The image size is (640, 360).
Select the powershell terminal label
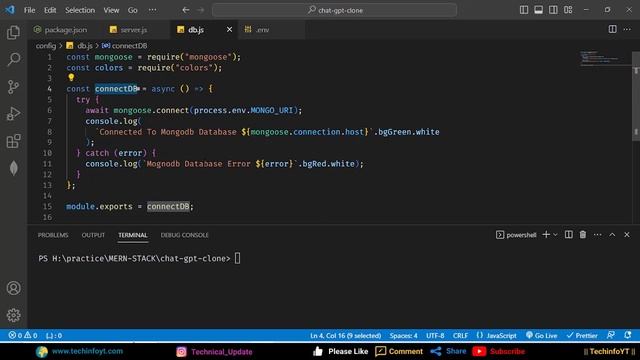tap(516, 235)
